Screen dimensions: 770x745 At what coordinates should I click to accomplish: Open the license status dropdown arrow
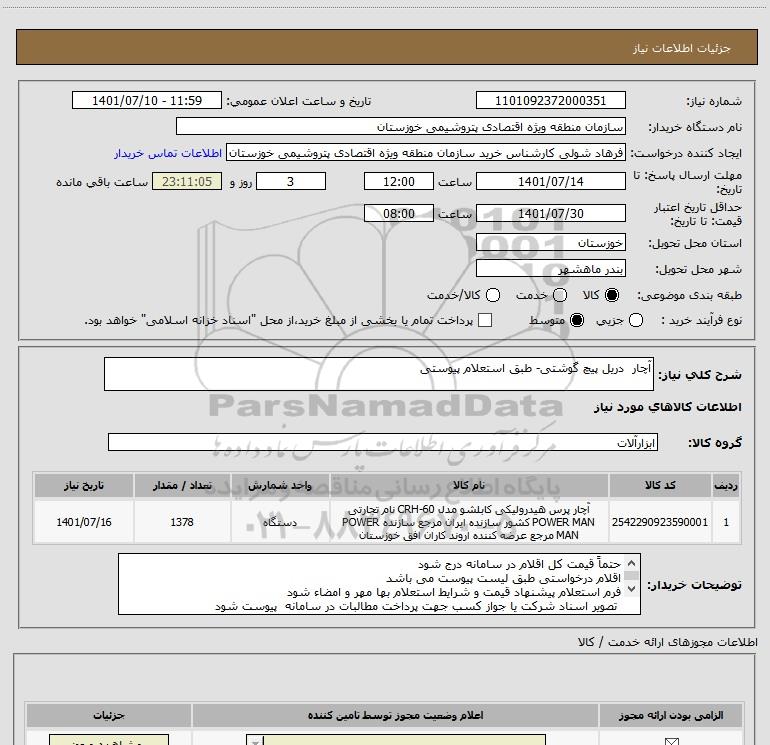(x=255, y=741)
